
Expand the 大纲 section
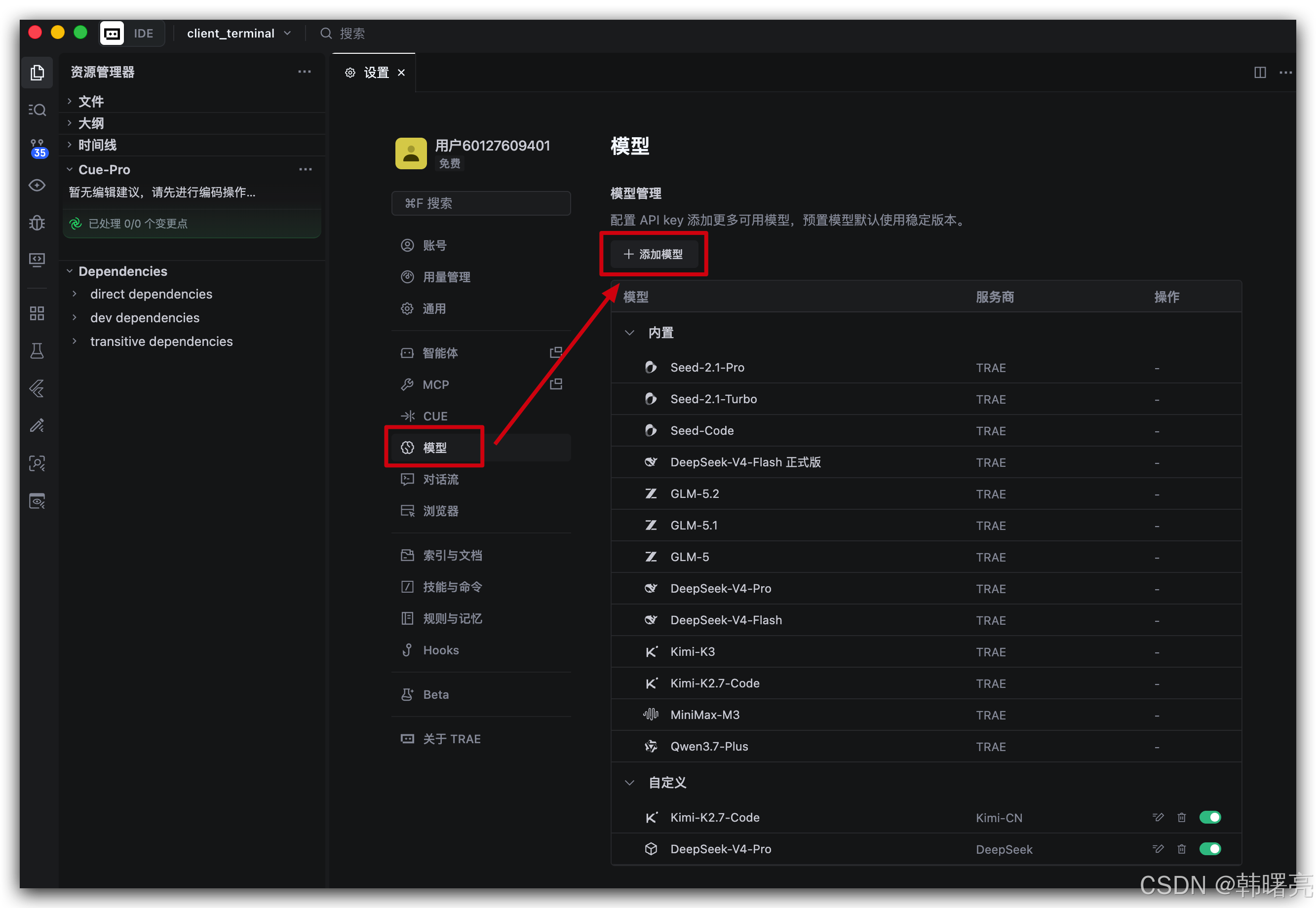[x=193, y=123]
